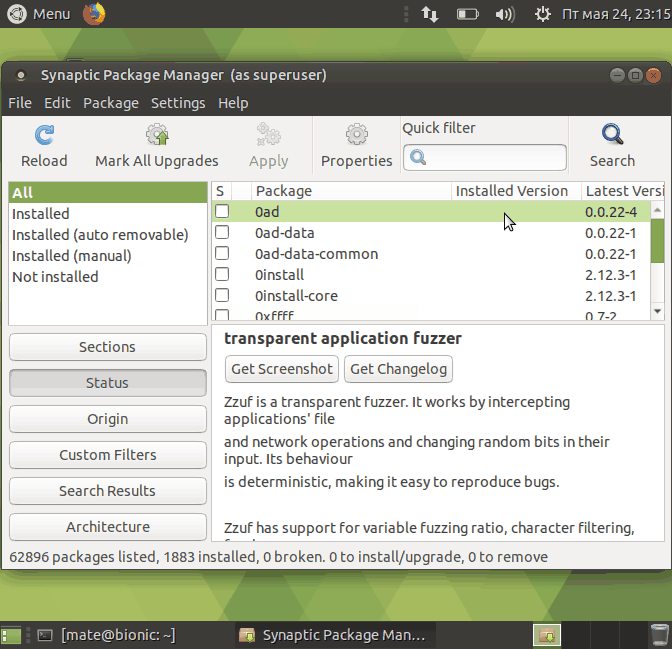Click the Apply gears icon
Image resolution: width=672 pixels, height=649 pixels.
[268, 135]
